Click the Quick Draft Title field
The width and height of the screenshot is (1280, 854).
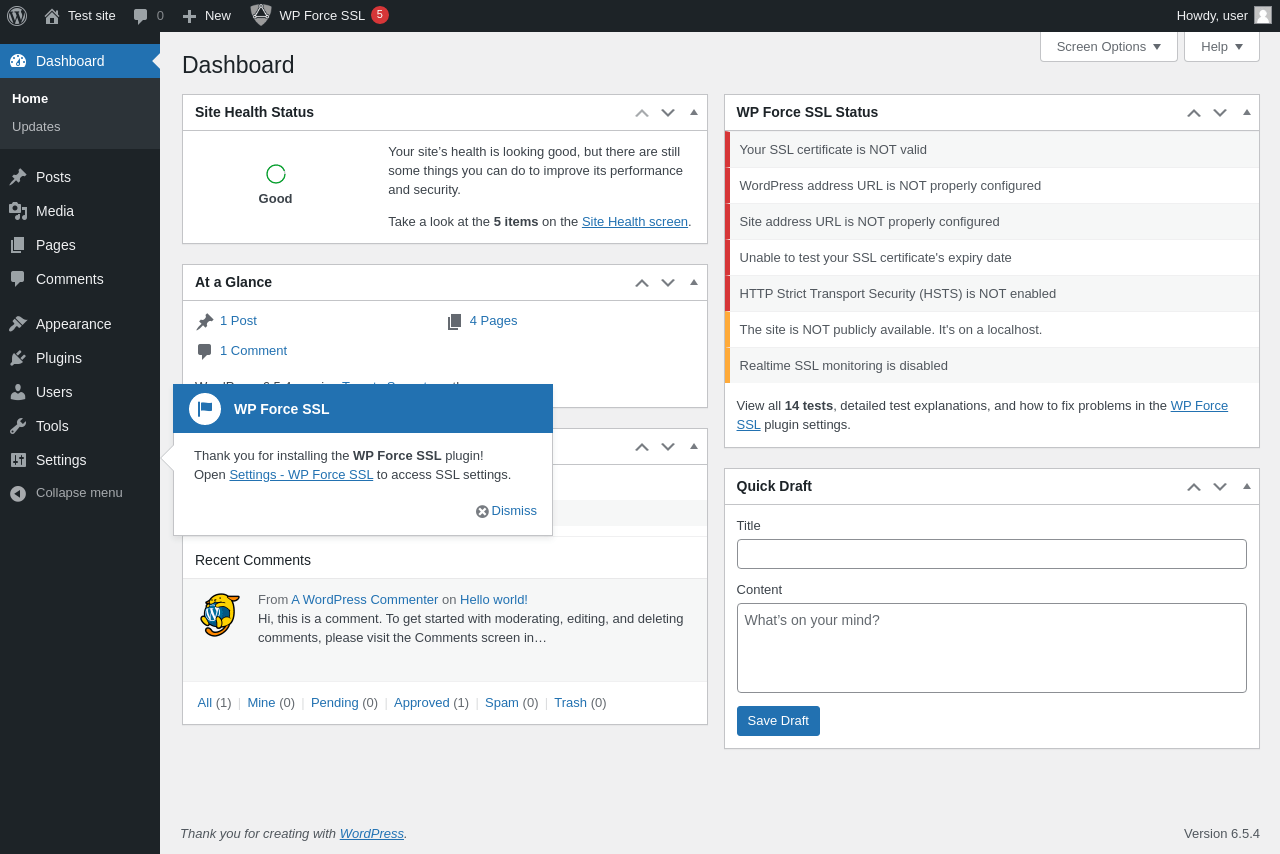coord(992,554)
